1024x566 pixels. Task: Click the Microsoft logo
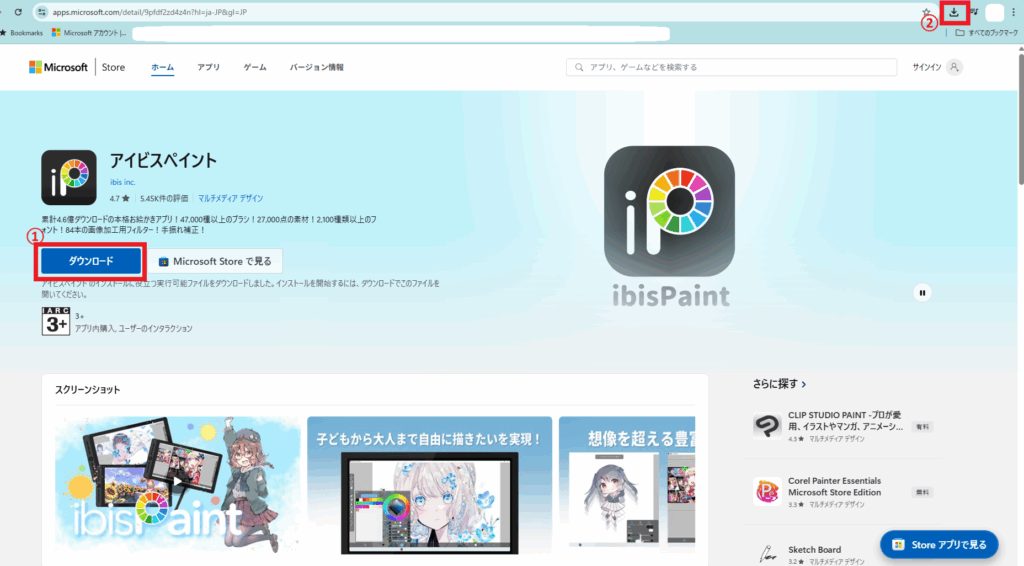(x=58, y=67)
